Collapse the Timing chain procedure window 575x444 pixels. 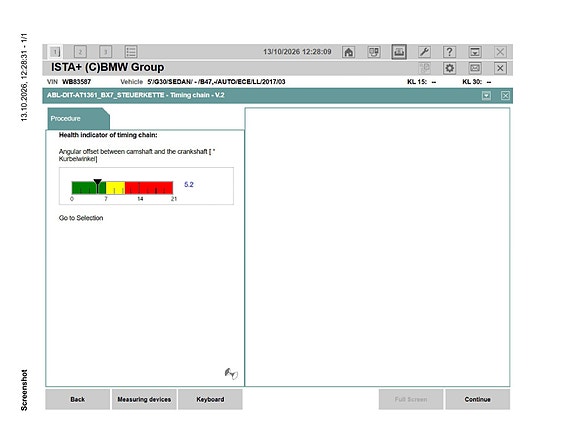486,96
